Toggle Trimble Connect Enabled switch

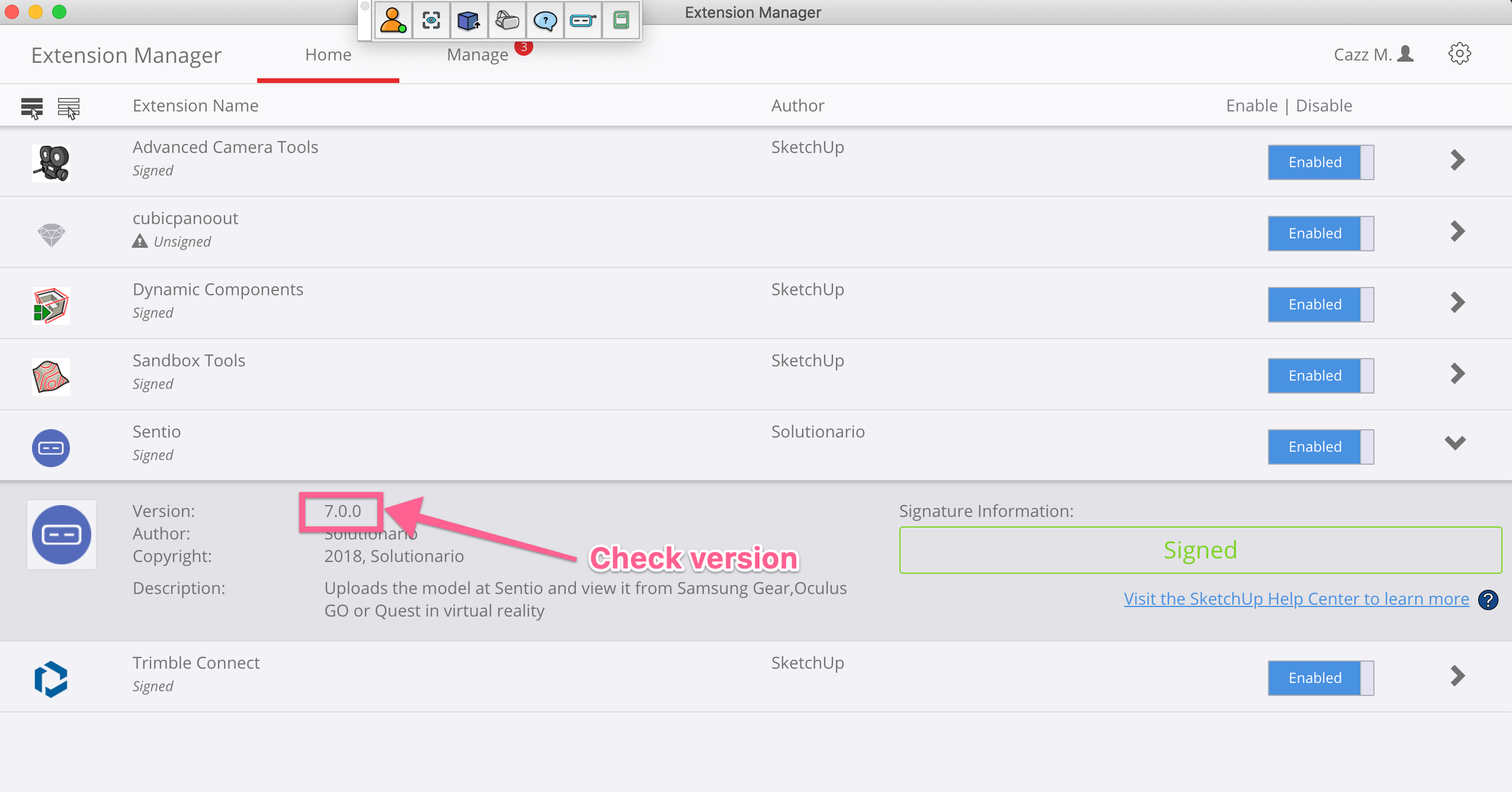point(1321,678)
